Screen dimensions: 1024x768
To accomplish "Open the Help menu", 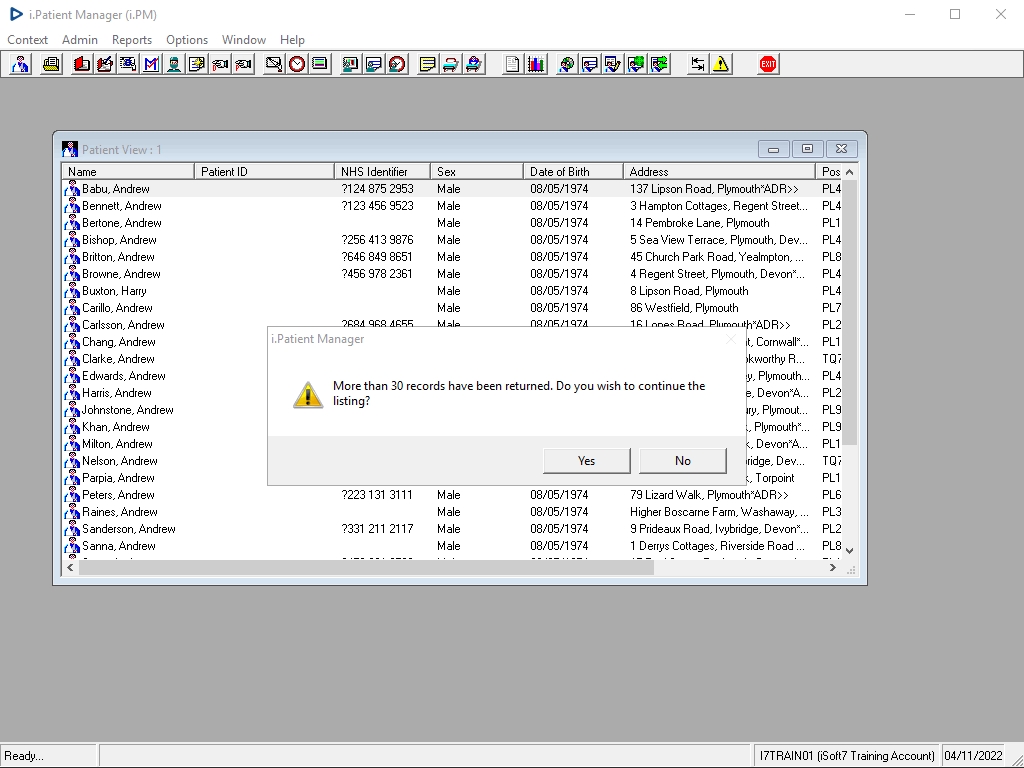I will (x=293, y=40).
